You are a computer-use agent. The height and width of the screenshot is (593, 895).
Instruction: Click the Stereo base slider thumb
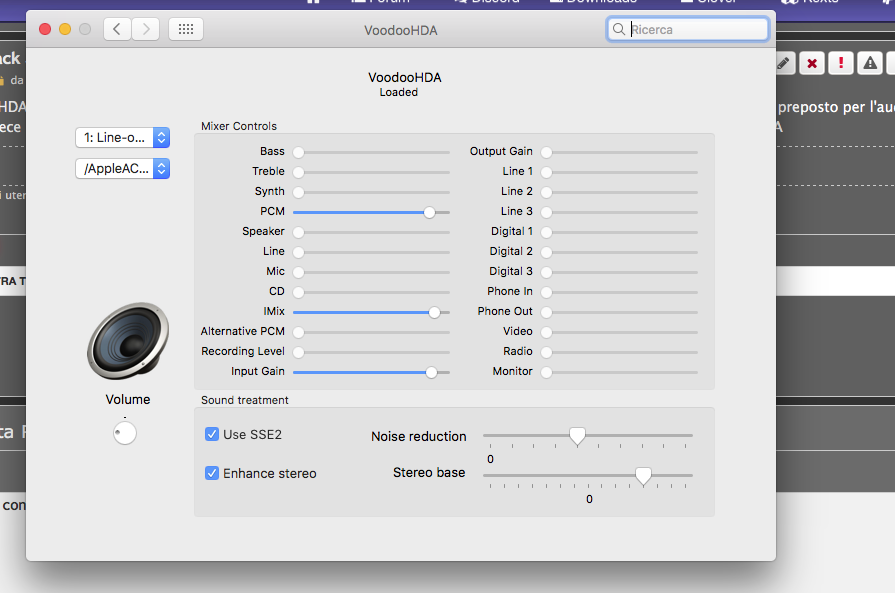[643, 476]
